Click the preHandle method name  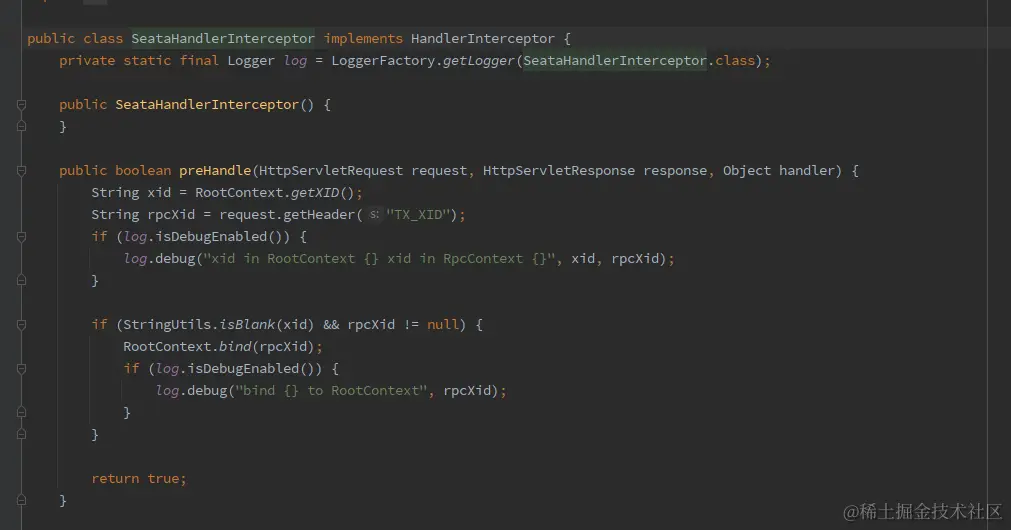point(215,171)
